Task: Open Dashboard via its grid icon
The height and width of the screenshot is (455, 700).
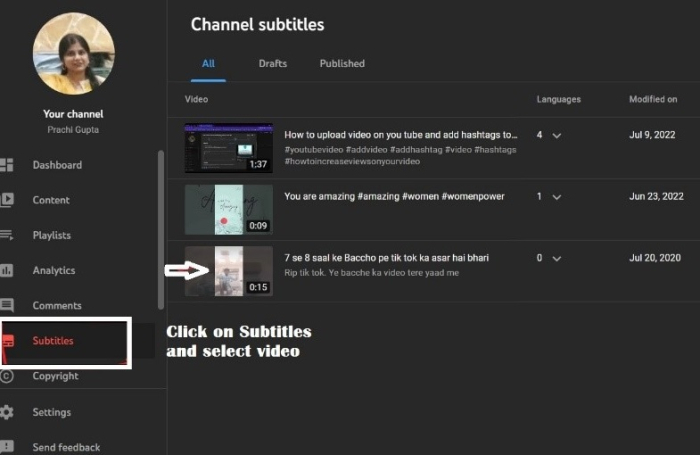Action: [6, 165]
